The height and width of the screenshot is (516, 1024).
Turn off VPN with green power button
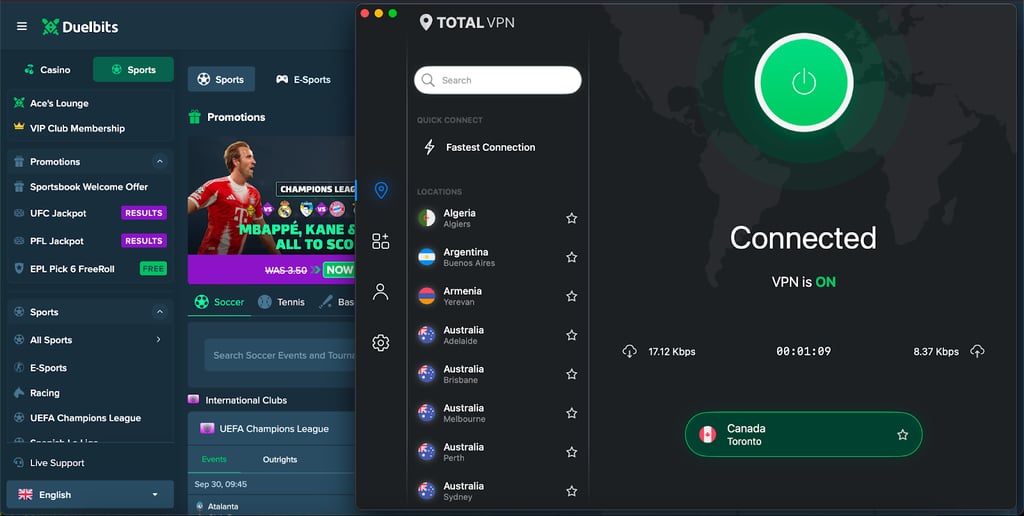tap(804, 82)
